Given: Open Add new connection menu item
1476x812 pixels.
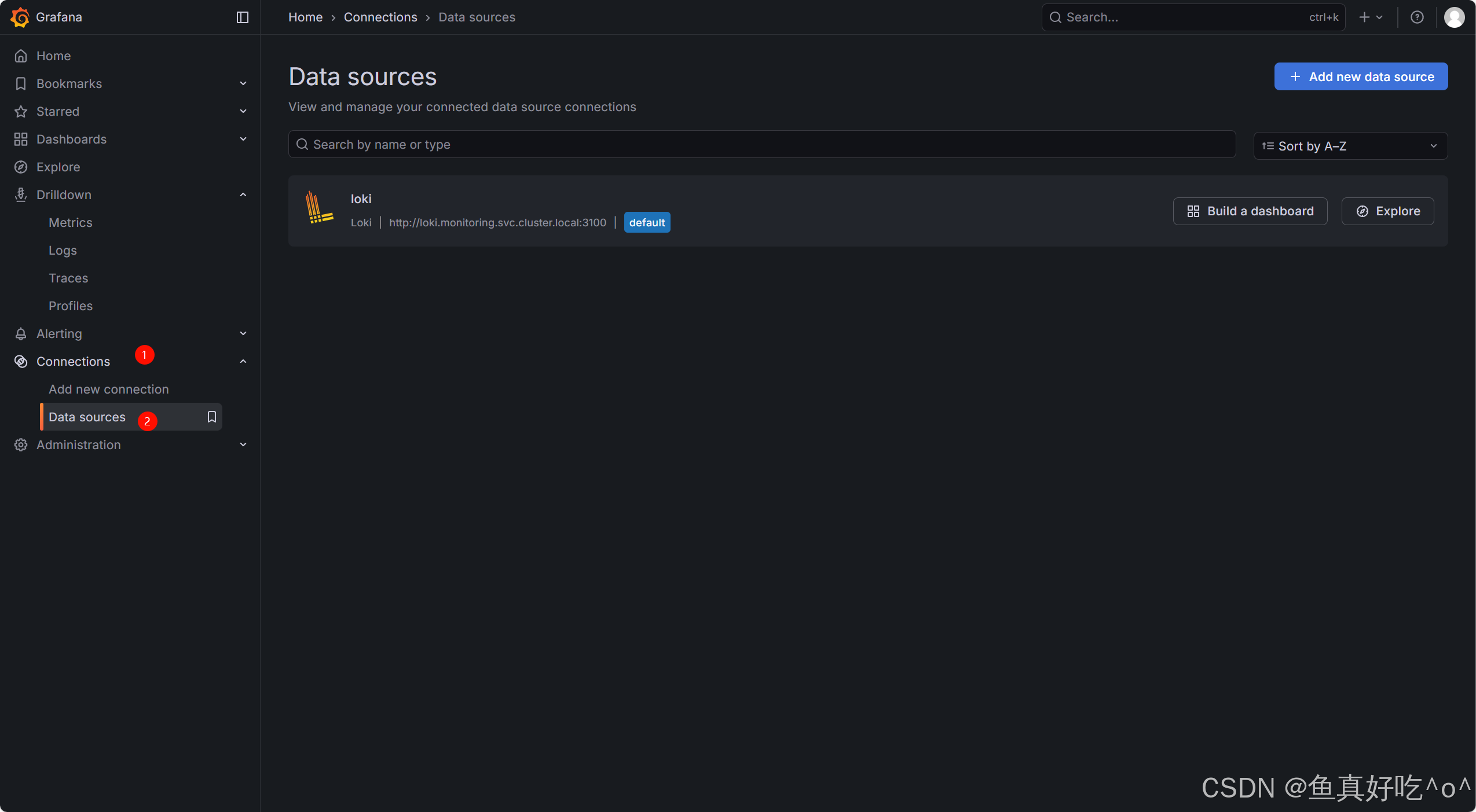Looking at the screenshot, I should 108,390.
